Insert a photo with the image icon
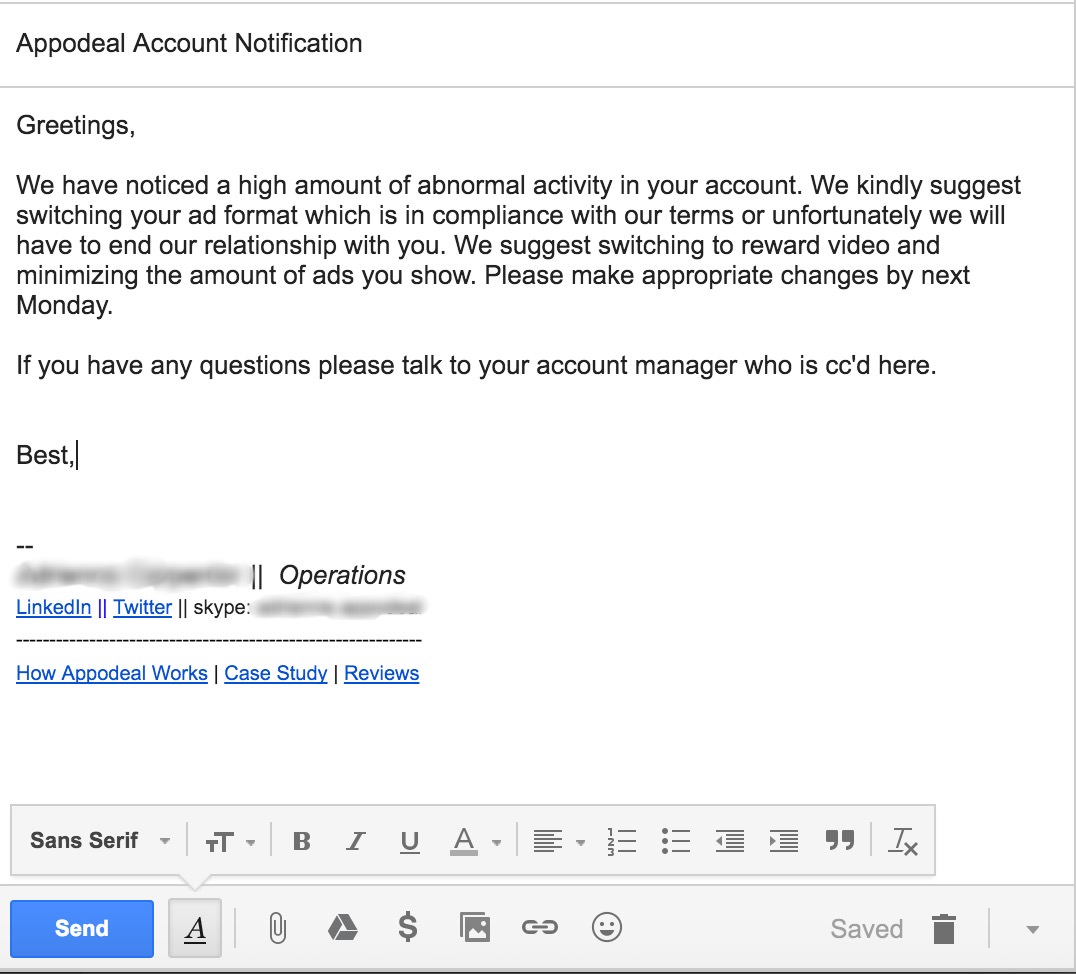The height and width of the screenshot is (974, 1076). (474, 928)
